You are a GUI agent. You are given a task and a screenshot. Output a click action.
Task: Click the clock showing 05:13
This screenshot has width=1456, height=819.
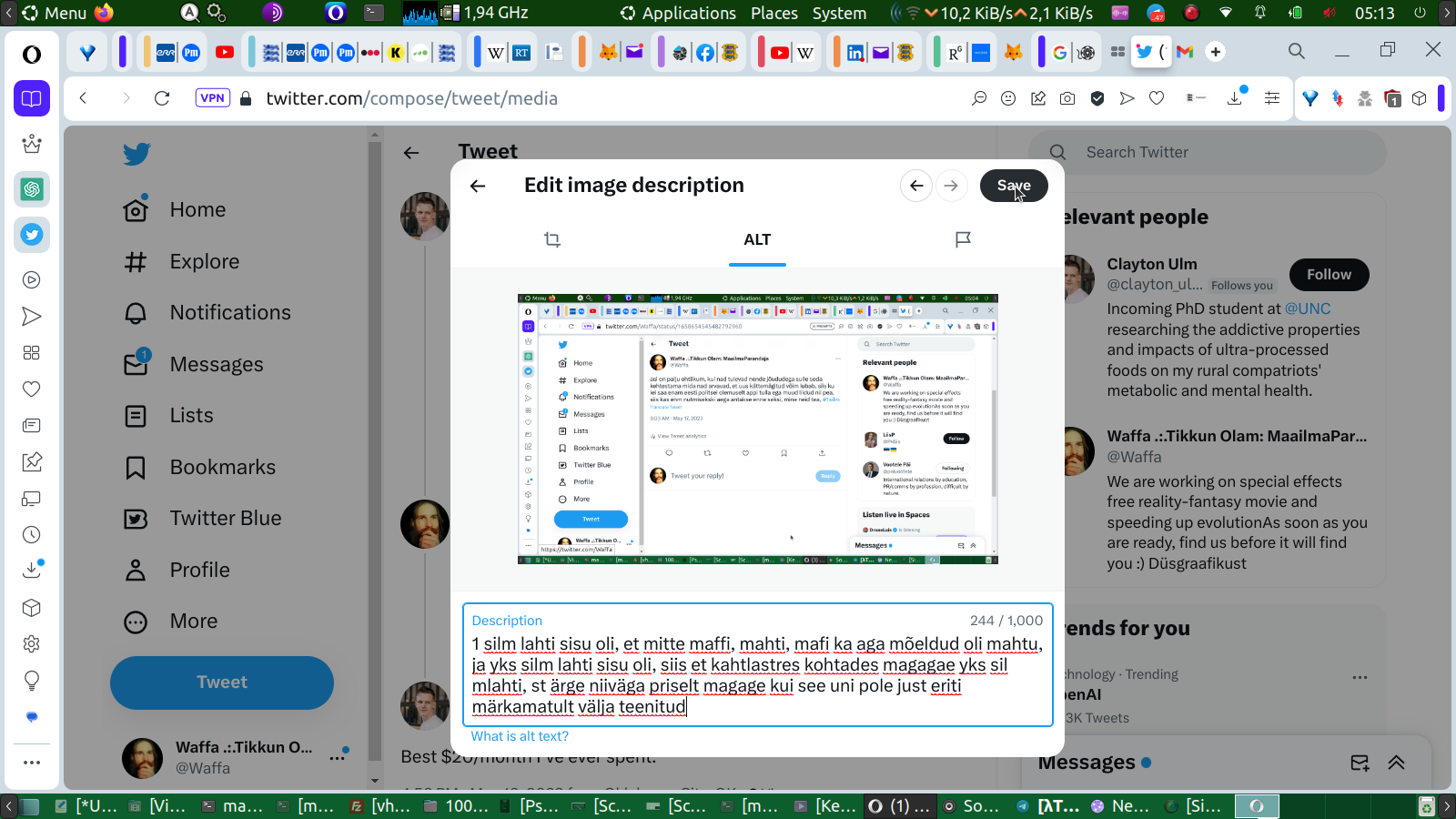[x=1374, y=13]
